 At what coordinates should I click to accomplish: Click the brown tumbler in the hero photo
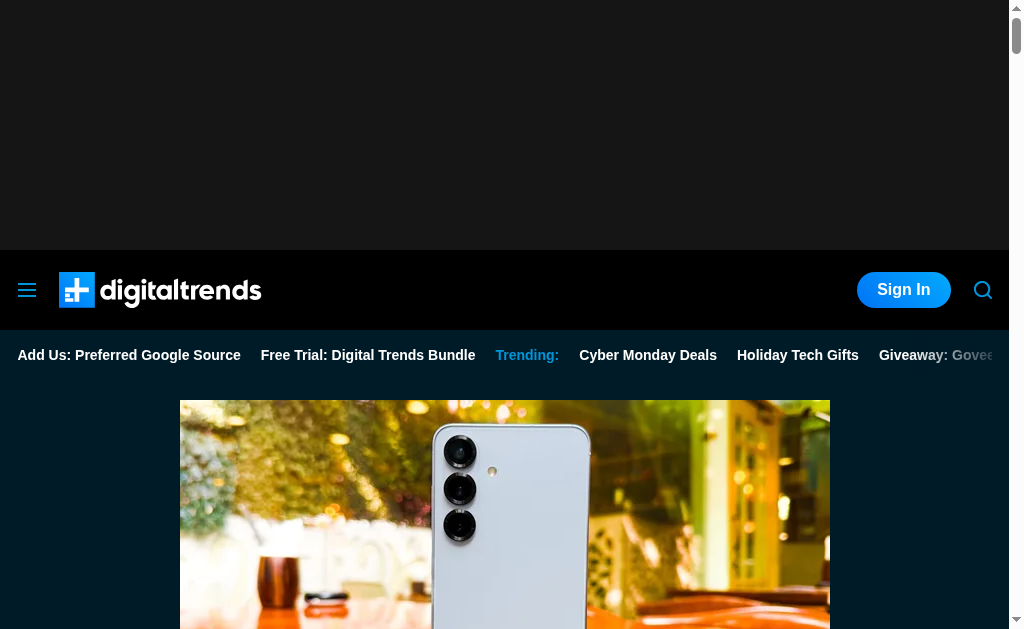coord(278,582)
